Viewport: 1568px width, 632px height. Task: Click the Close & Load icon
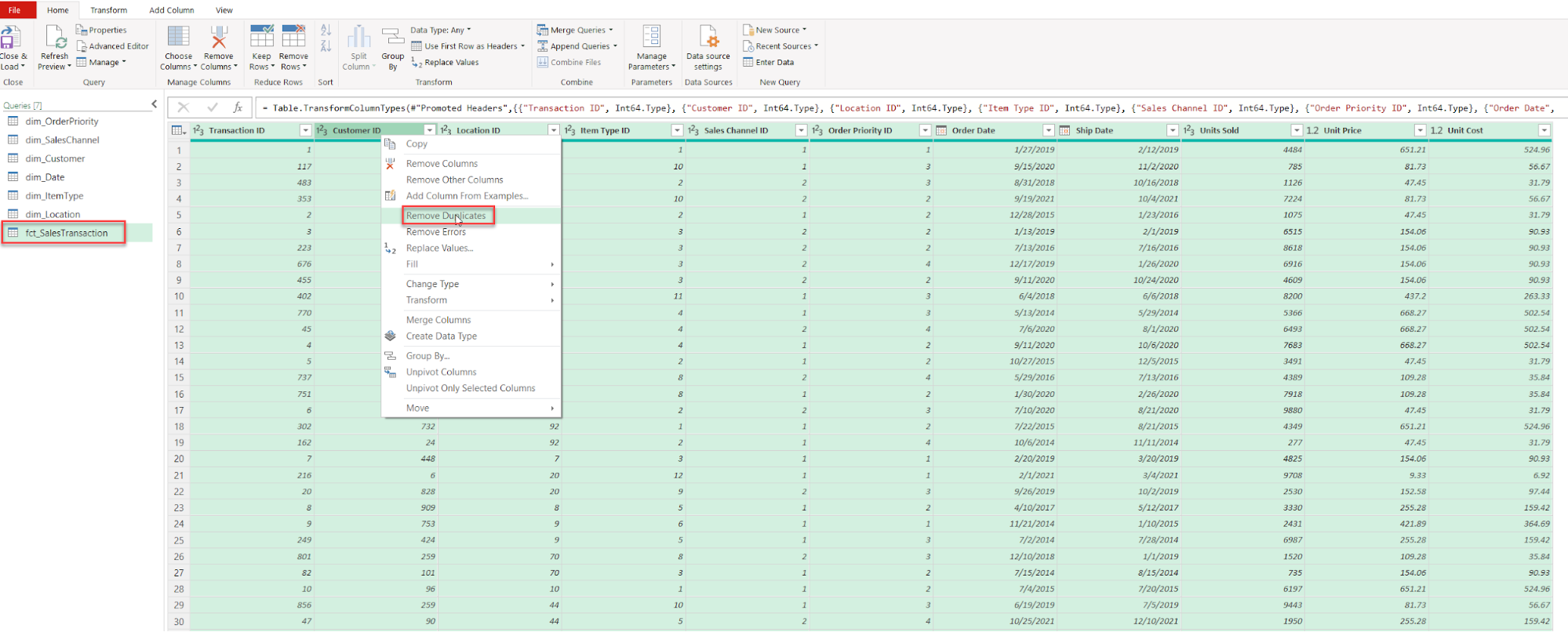11,37
